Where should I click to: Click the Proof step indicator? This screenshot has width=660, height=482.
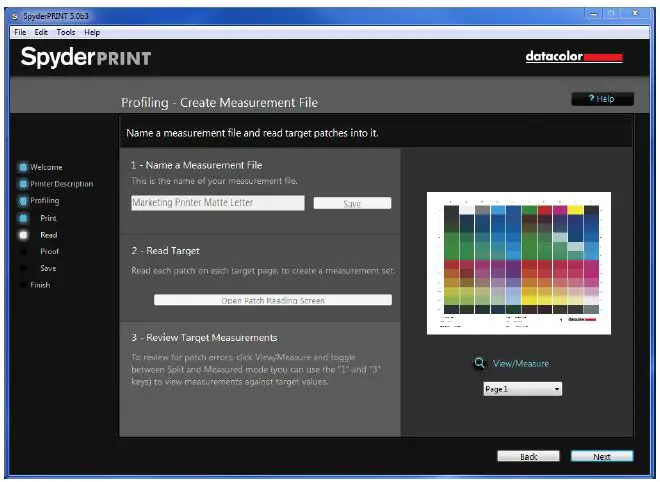[x=23, y=252]
